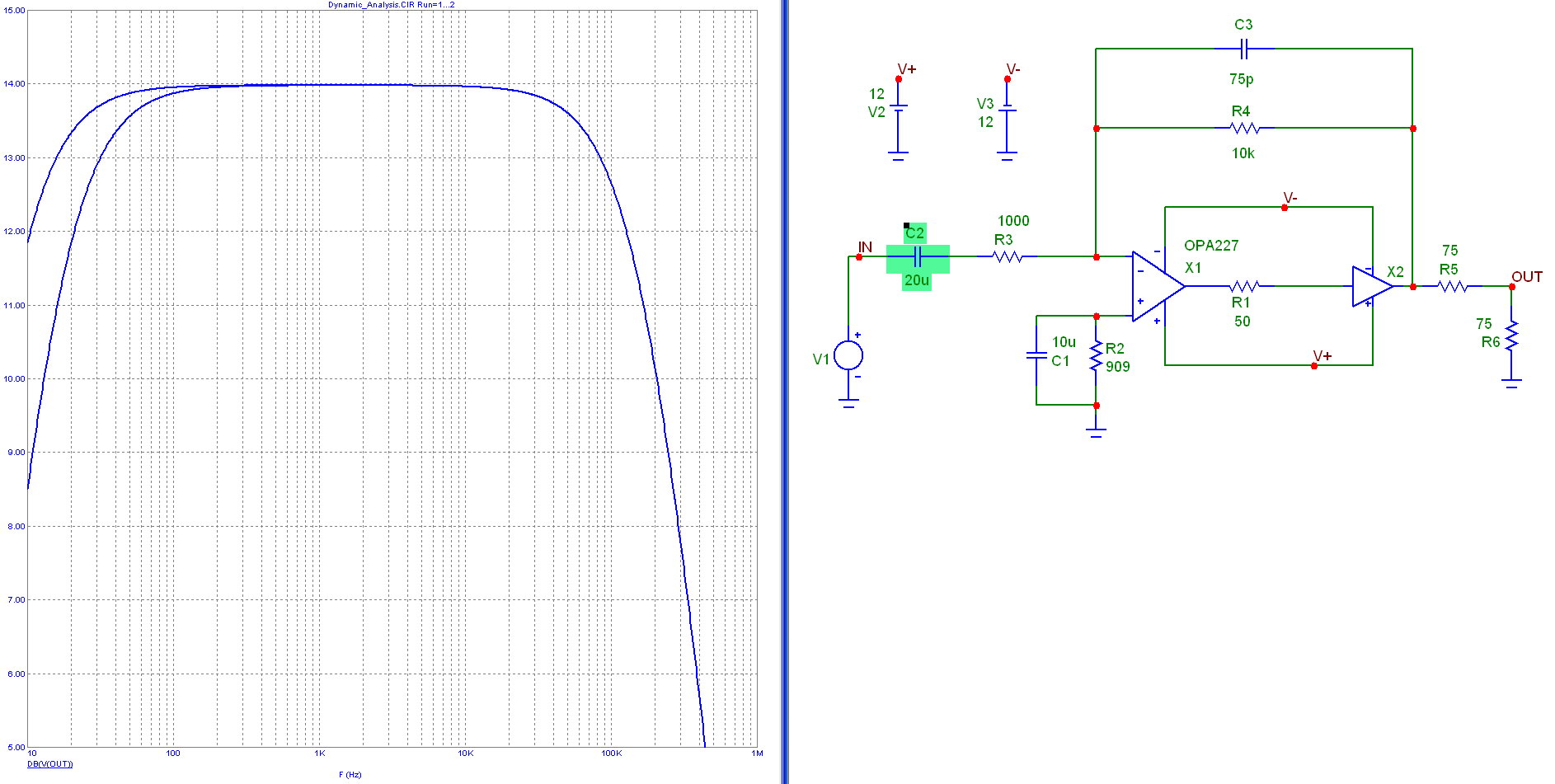Click the 'OUT' node label

[1527, 277]
